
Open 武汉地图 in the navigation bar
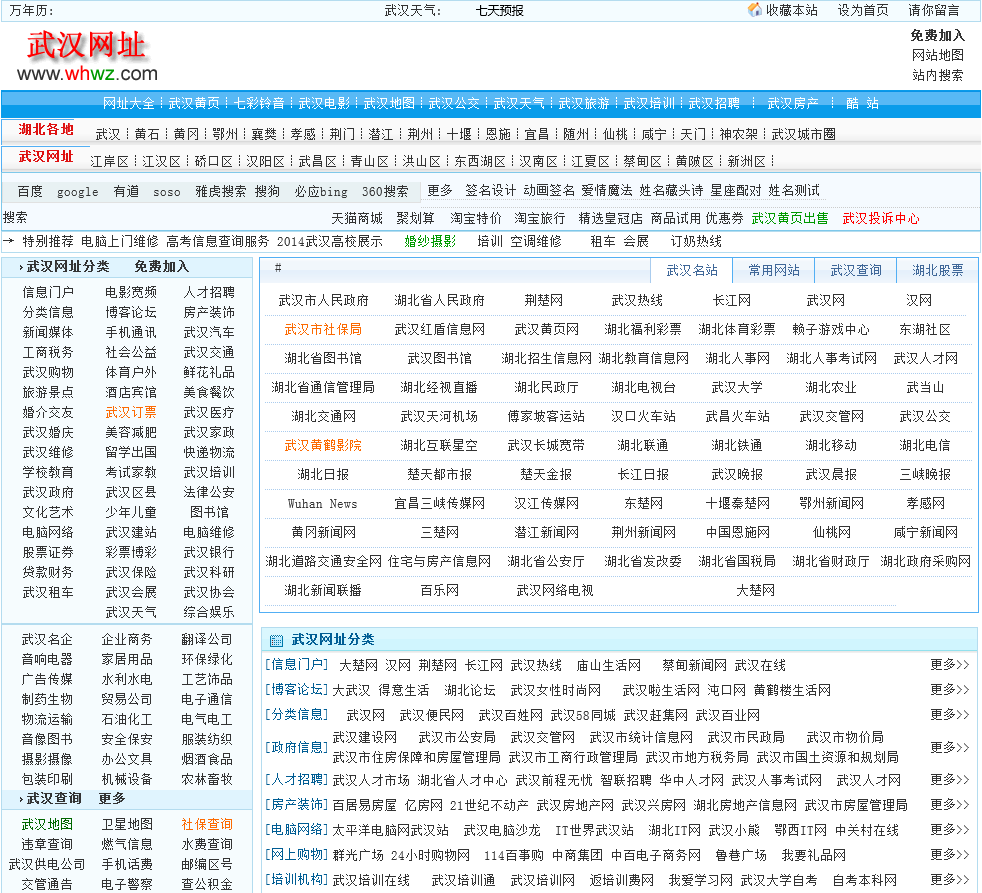pyautogui.click(x=389, y=103)
